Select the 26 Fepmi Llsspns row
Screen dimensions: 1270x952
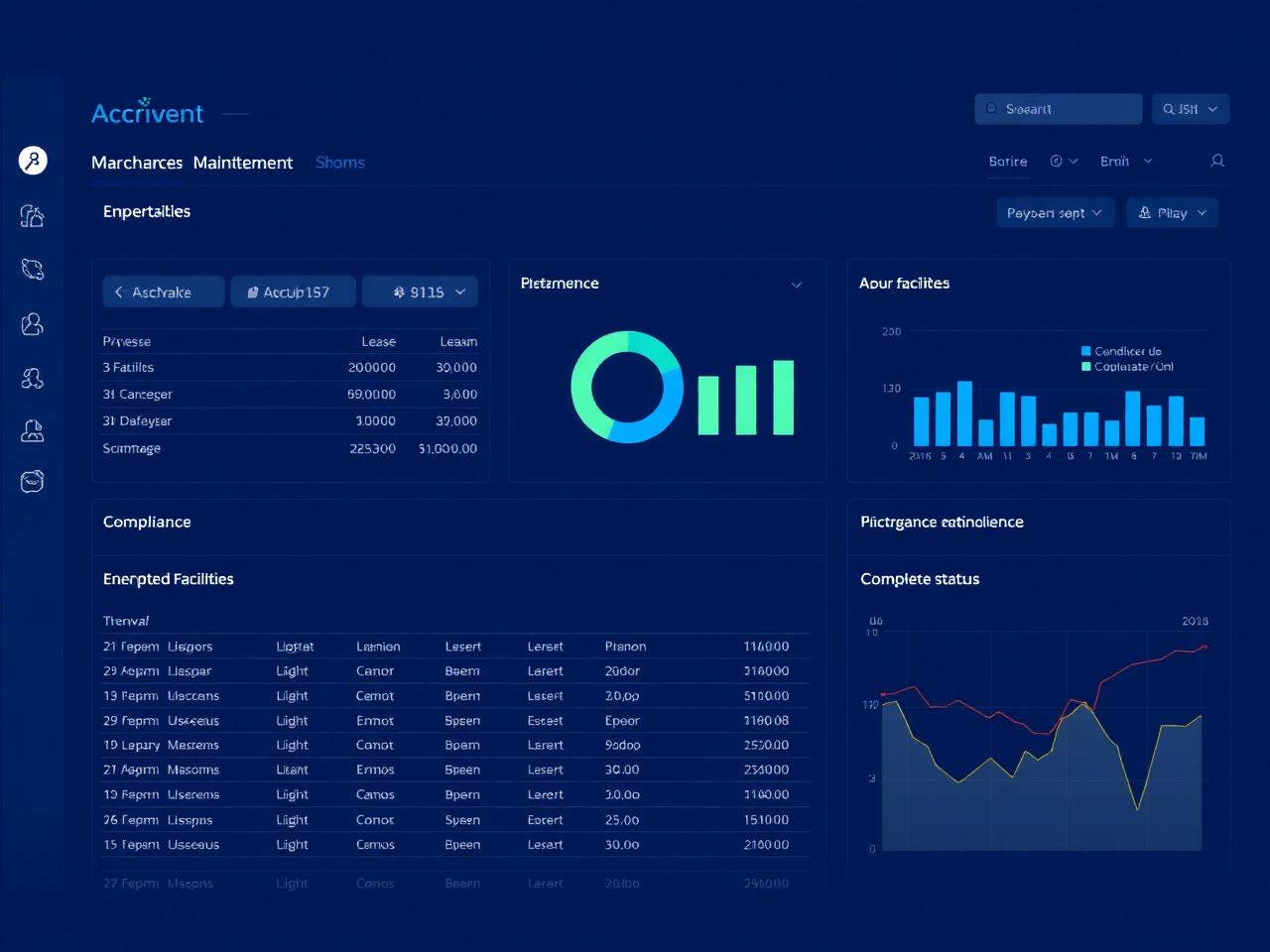click(456, 820)
